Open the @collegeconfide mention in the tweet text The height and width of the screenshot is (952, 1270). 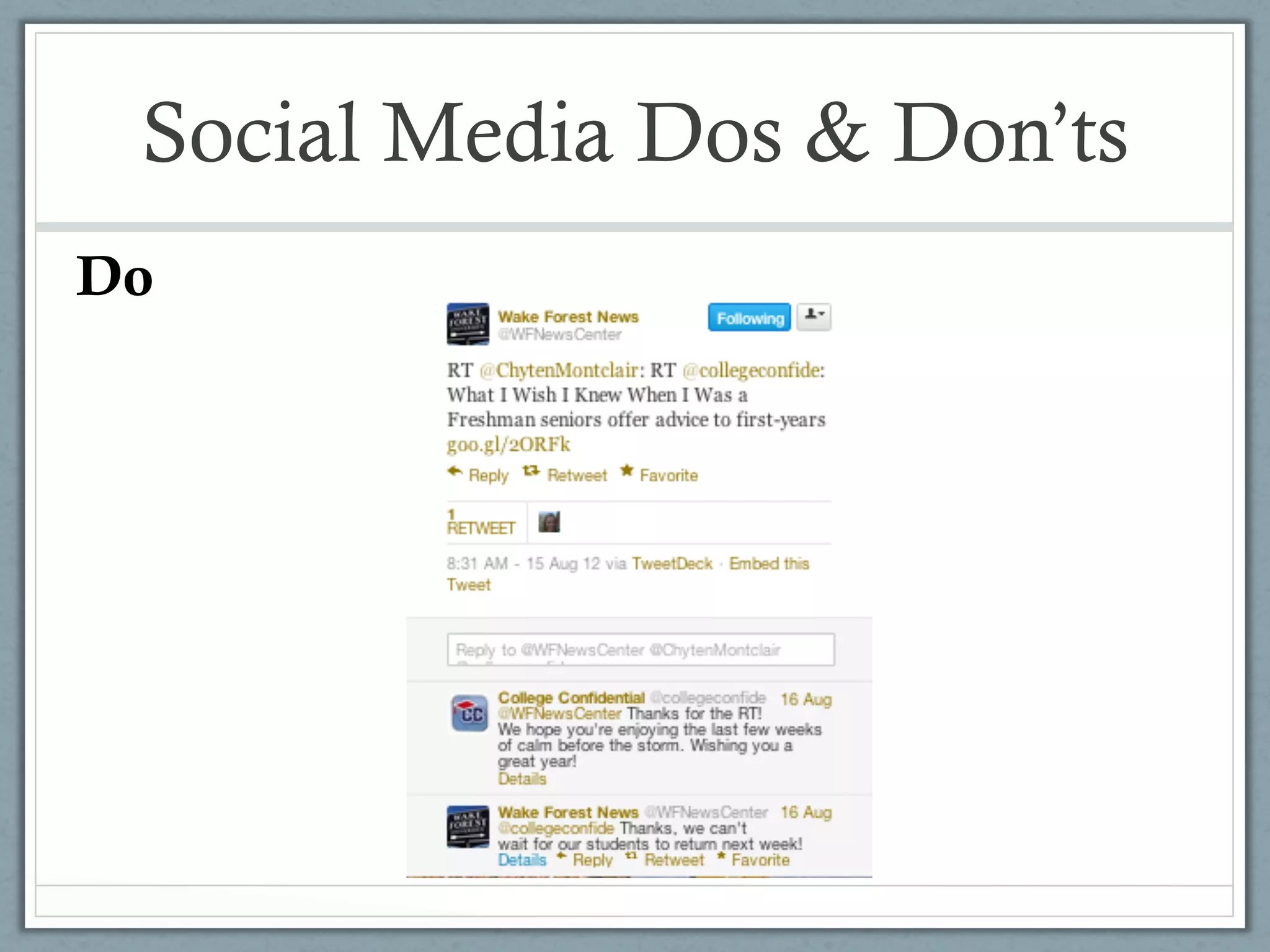[751, 370]
